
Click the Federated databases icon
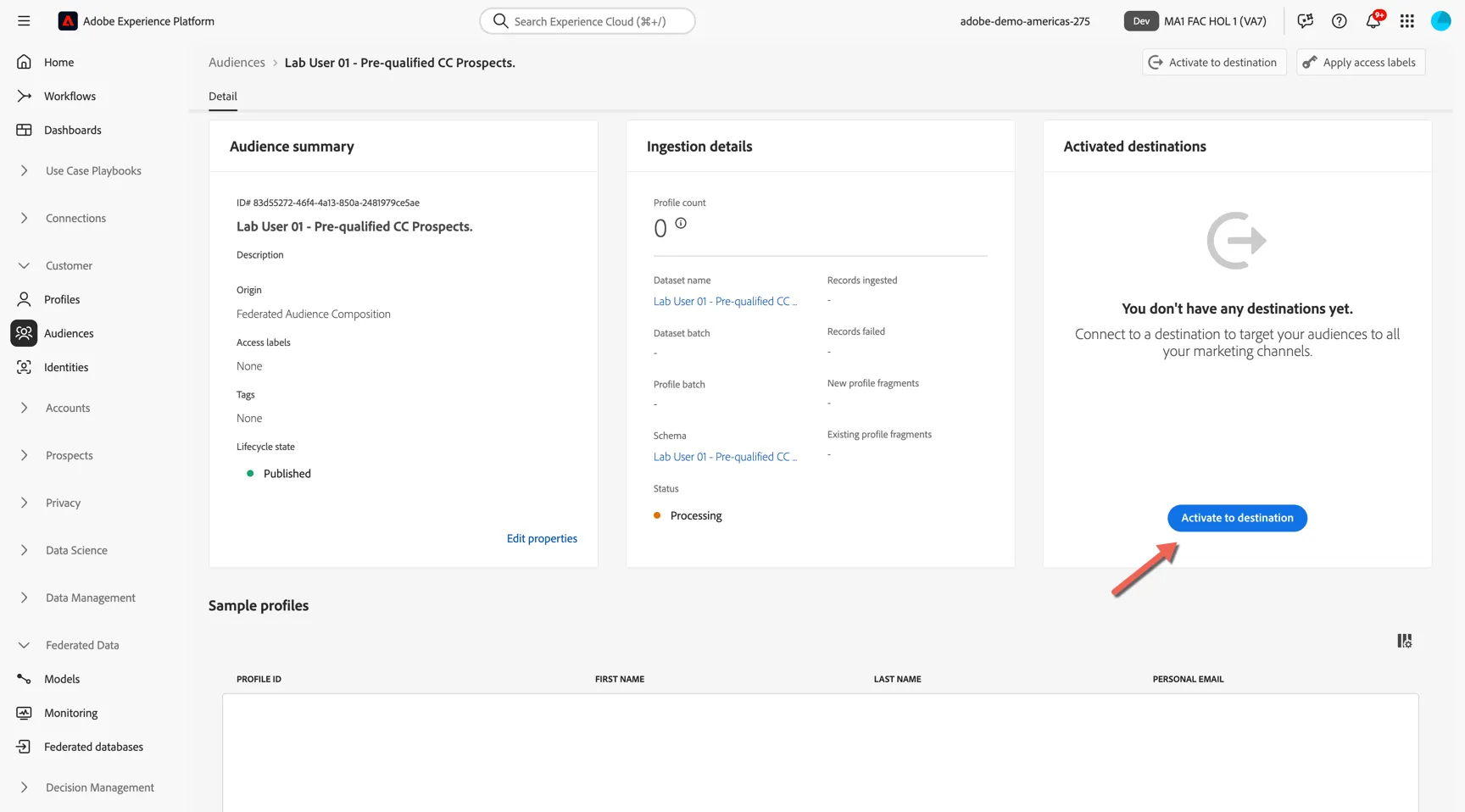[x=24, y=747]
